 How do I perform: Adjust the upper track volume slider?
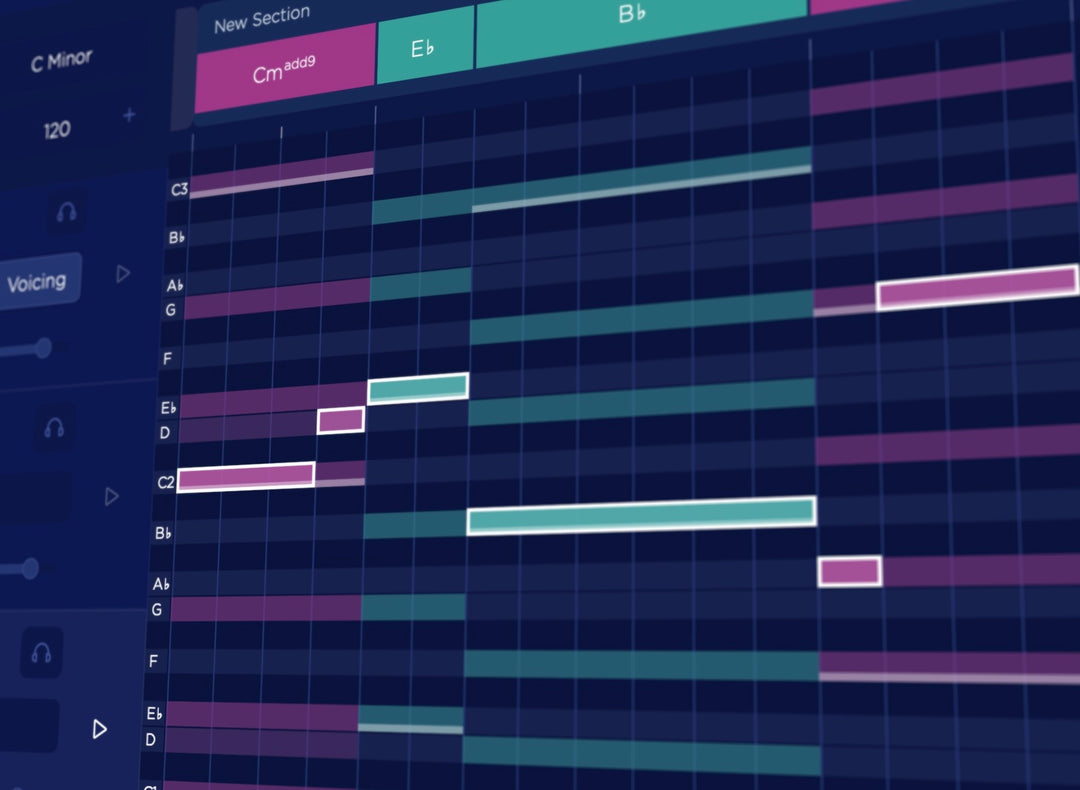42,348
